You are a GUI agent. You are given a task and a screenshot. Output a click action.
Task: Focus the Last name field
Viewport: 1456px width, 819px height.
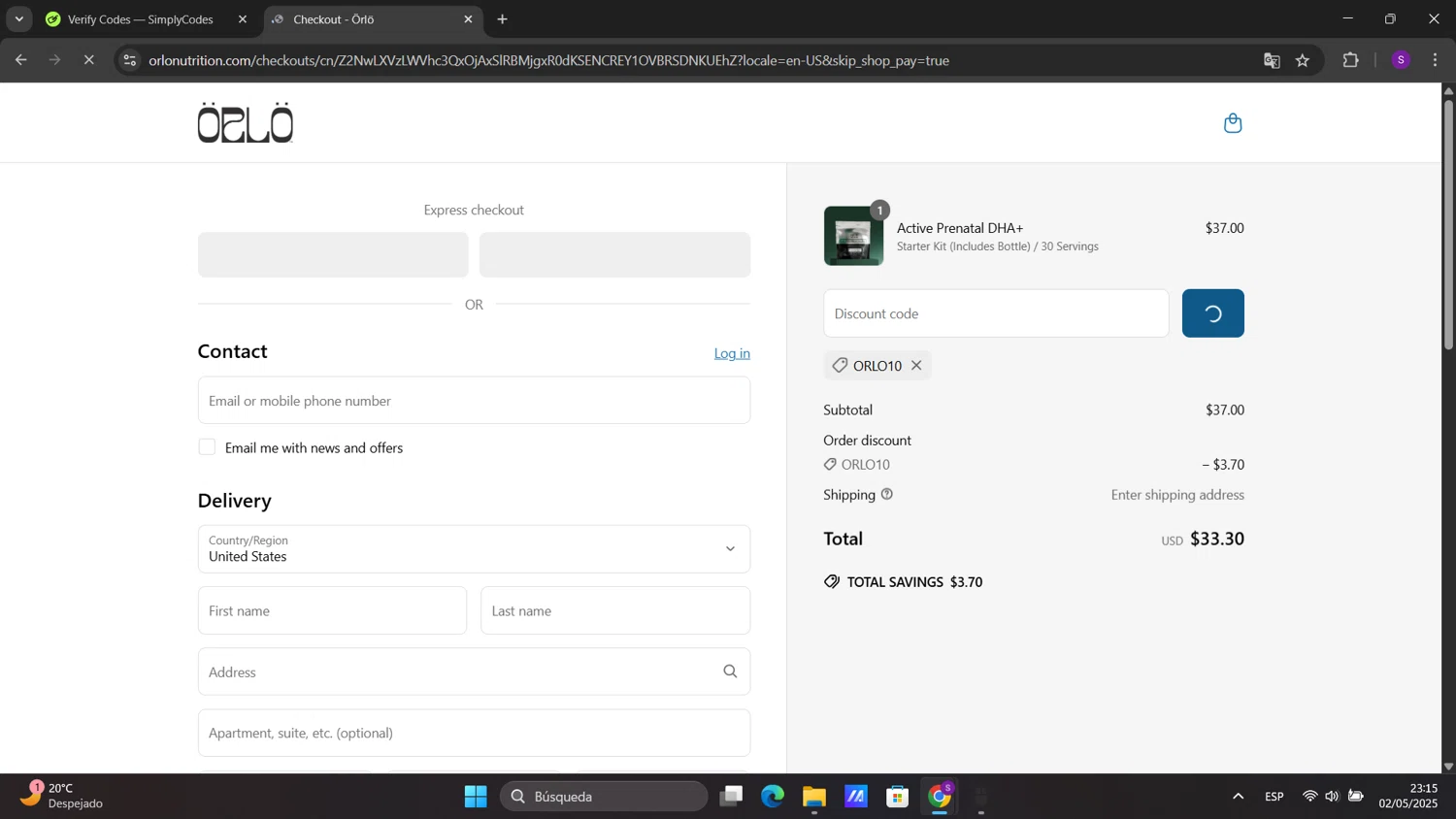point(615,610)
